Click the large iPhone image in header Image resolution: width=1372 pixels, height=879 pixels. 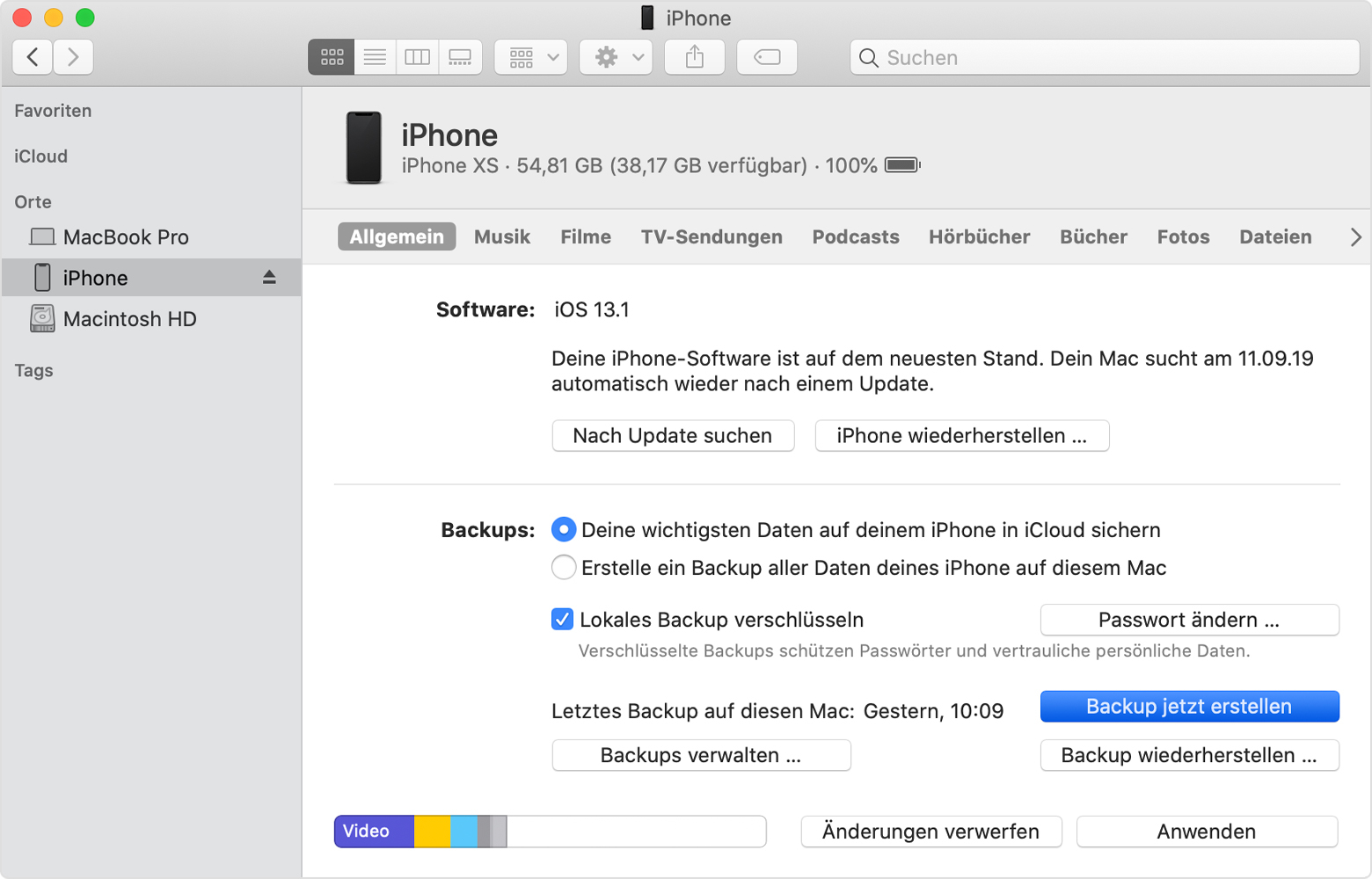[x=363, y=148]
